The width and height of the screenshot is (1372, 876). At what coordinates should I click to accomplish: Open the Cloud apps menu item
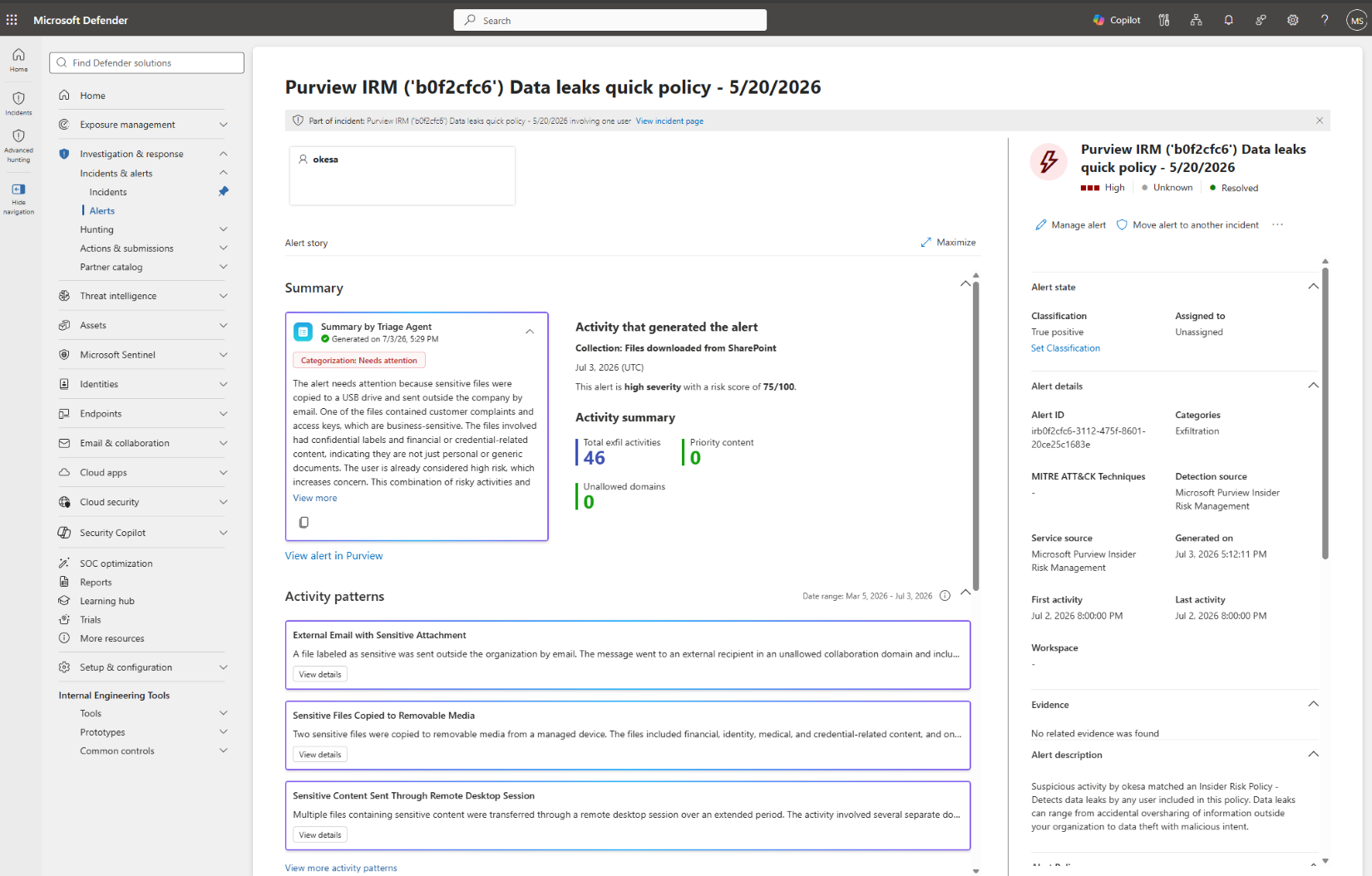[x=103, y=473]
